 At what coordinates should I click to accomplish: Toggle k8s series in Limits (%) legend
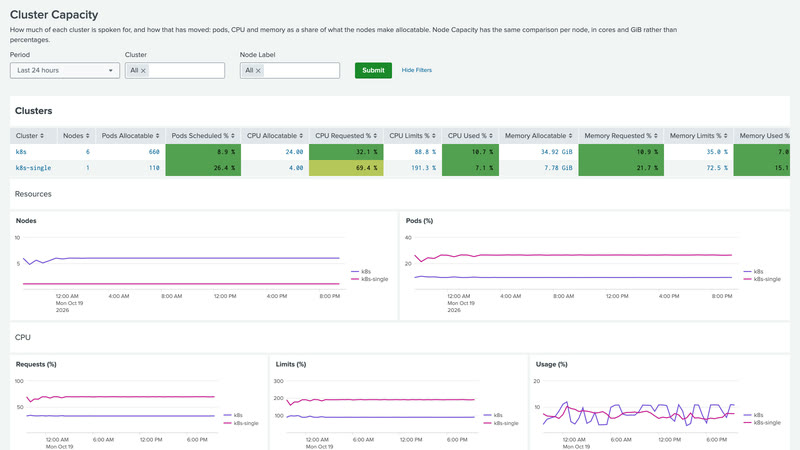click(493, 415)
